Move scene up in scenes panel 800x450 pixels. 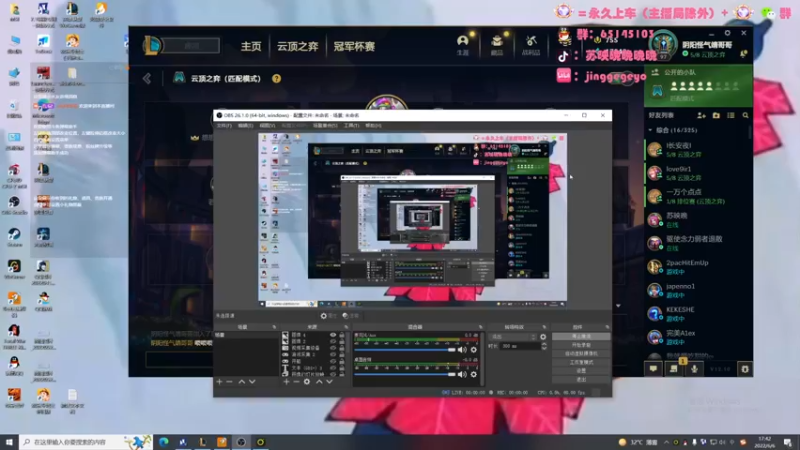point(242,382)
